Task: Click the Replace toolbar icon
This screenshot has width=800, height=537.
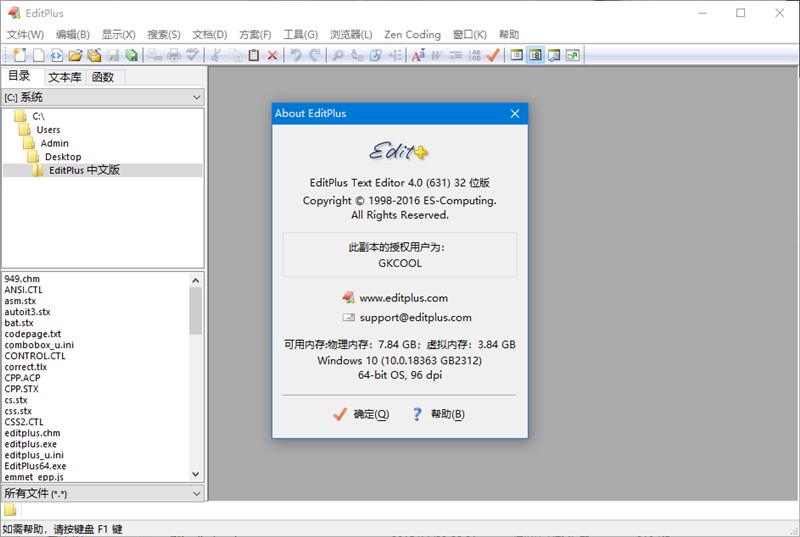Action: tap(357, 55)
